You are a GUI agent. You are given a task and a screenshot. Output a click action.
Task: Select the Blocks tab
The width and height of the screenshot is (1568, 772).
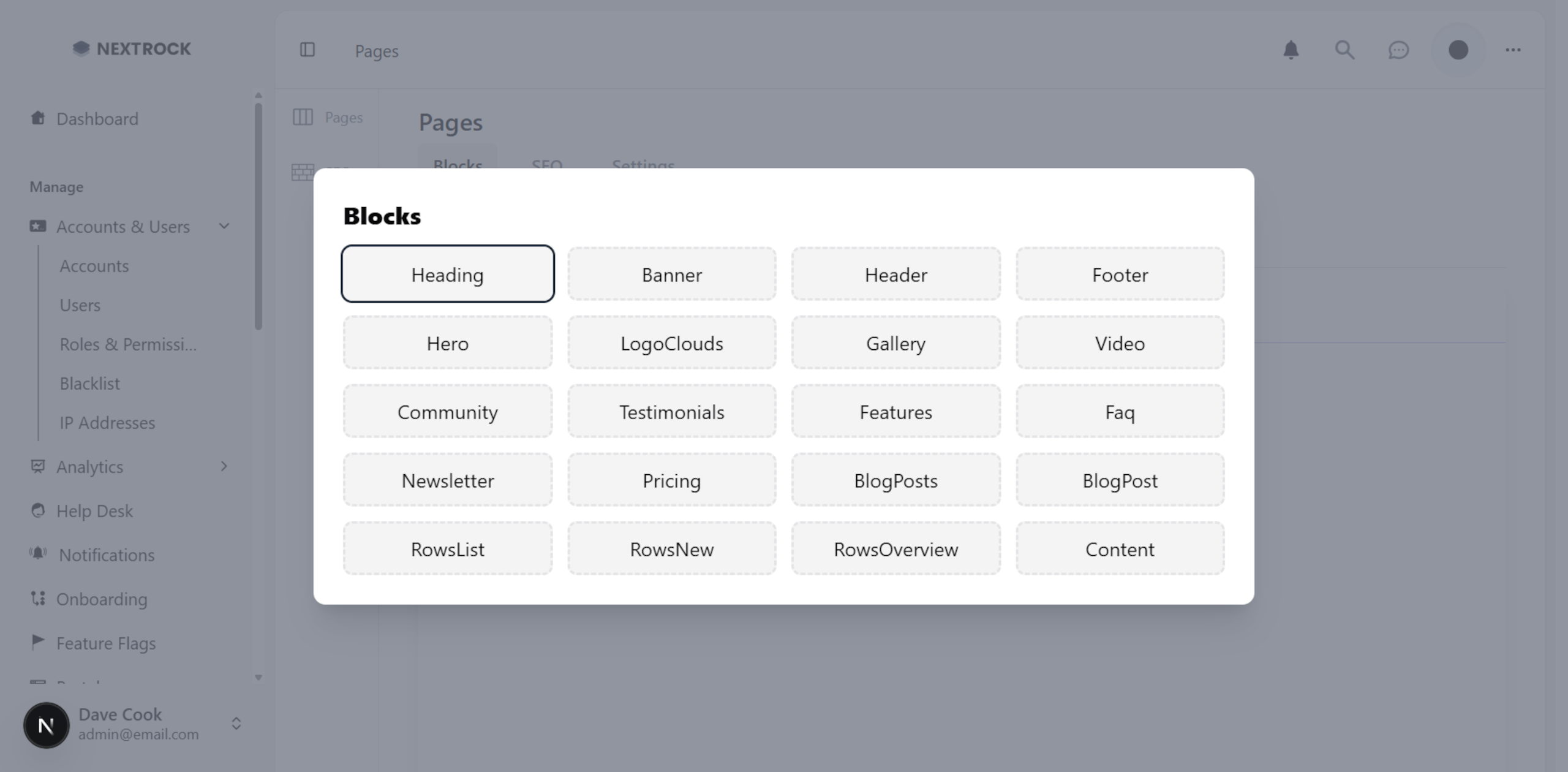(x=457, y=165)
